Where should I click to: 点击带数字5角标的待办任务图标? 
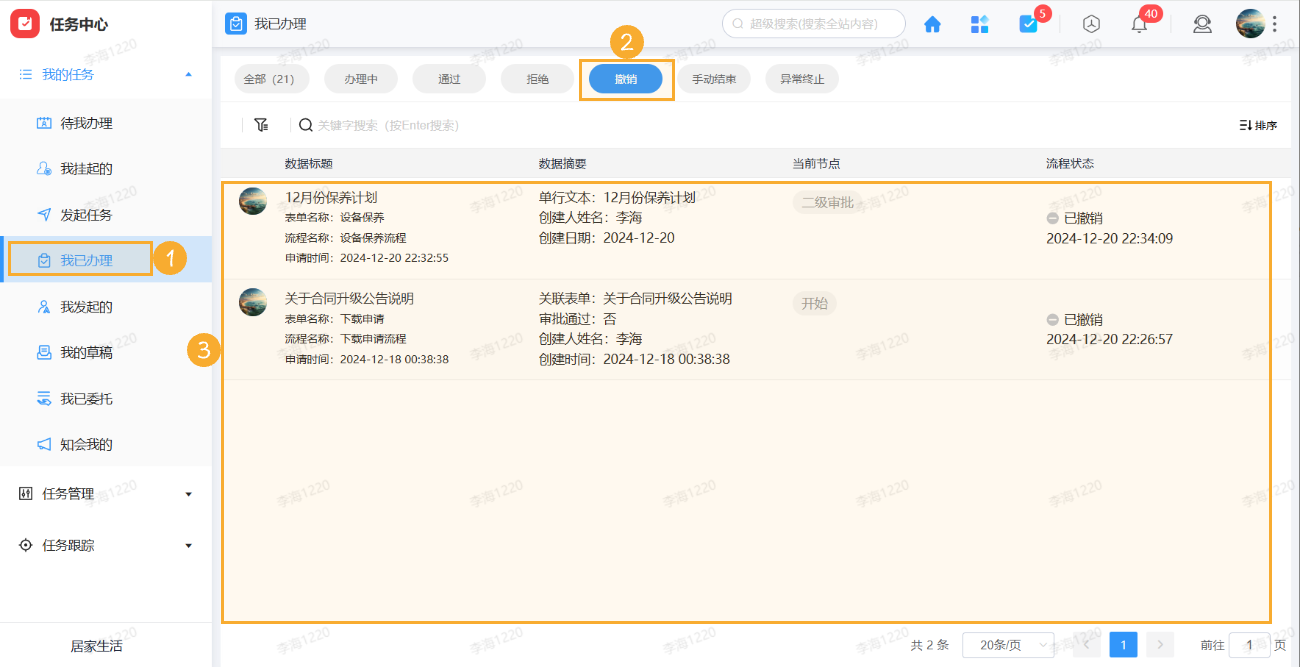tap(1030, 23)
